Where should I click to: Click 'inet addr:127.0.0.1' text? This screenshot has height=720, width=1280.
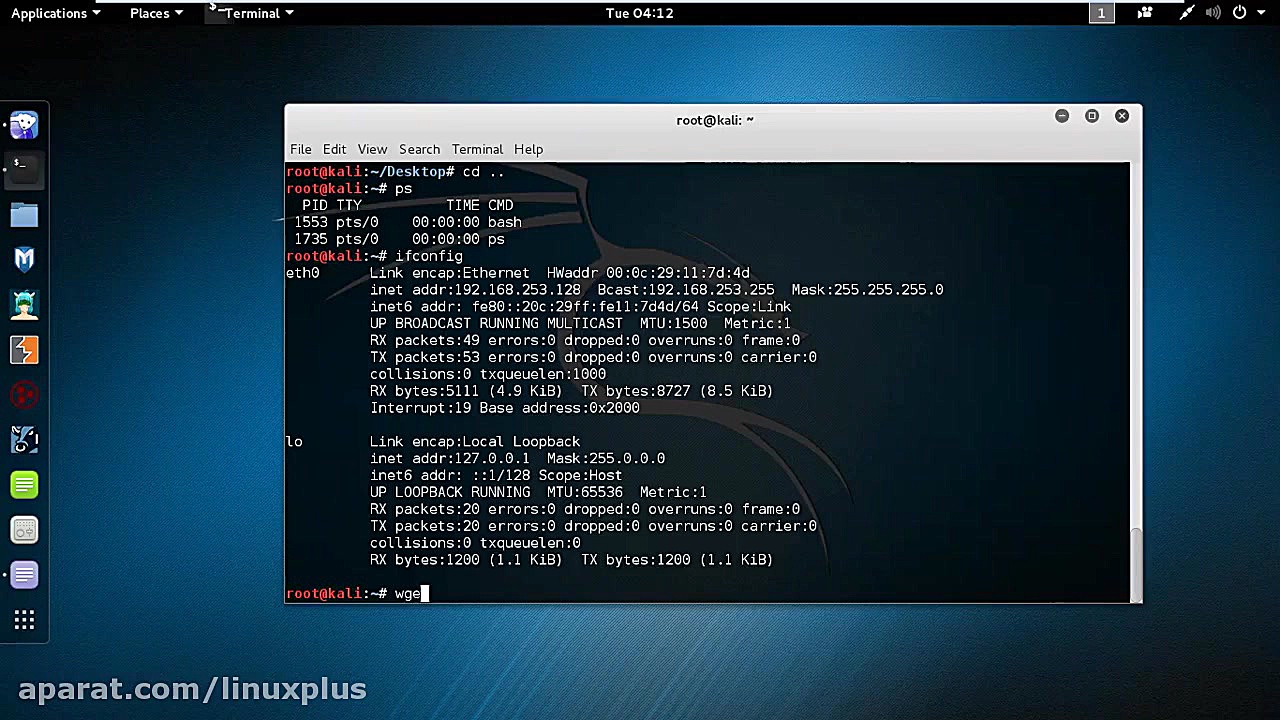pyautogui.click(x=450, y=459)
